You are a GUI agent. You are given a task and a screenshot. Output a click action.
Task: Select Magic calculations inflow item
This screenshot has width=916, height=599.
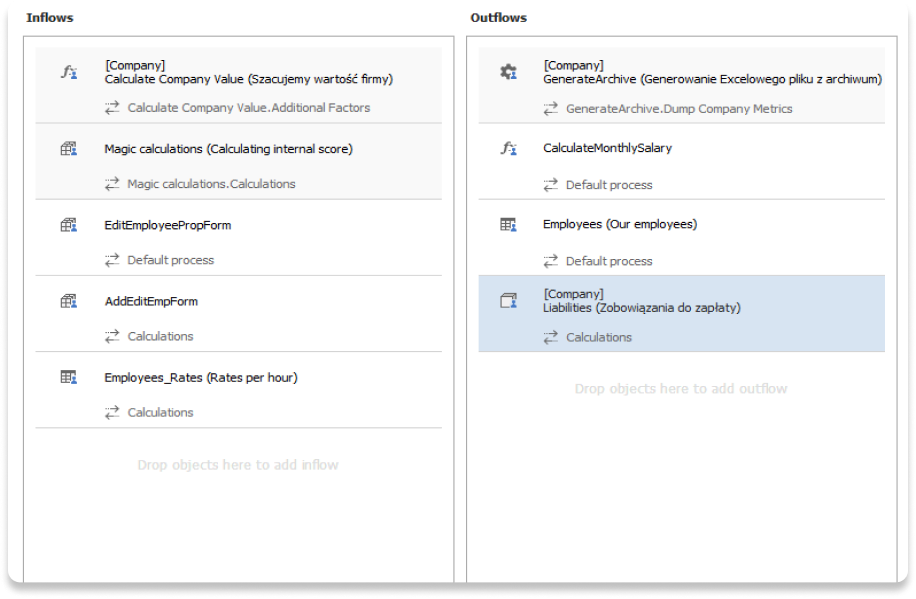[x=228, y=149]
